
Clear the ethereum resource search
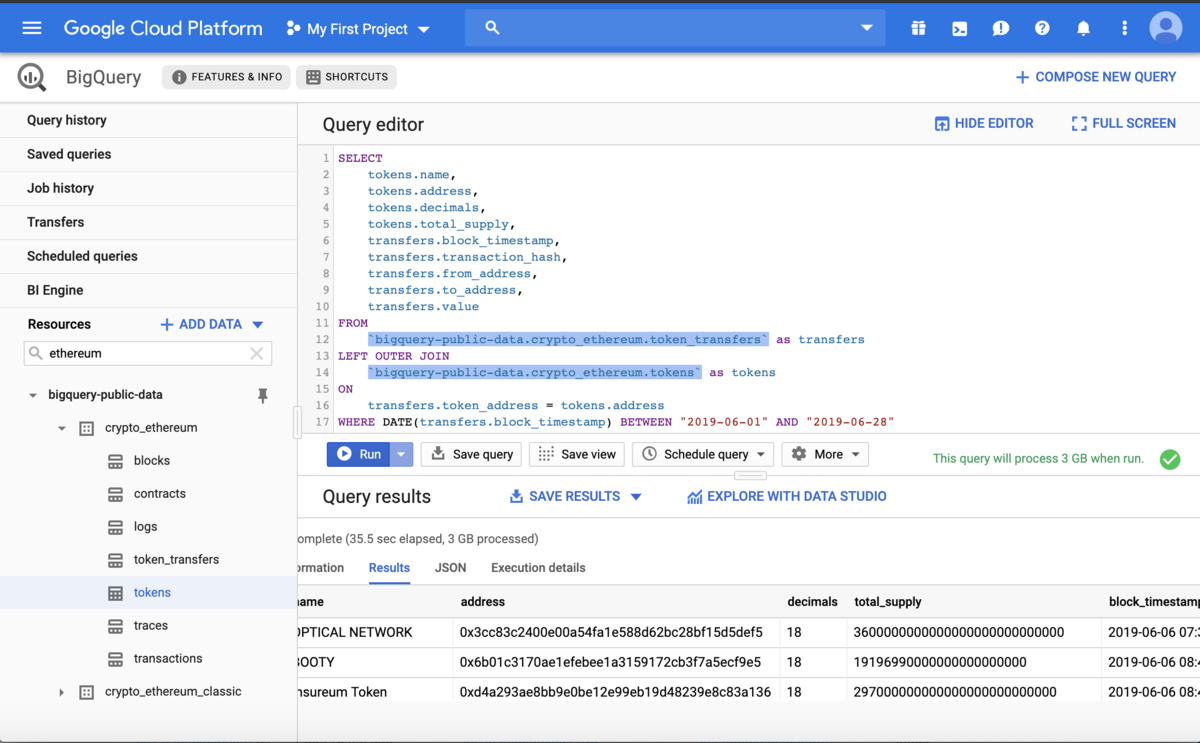point(257,353)
